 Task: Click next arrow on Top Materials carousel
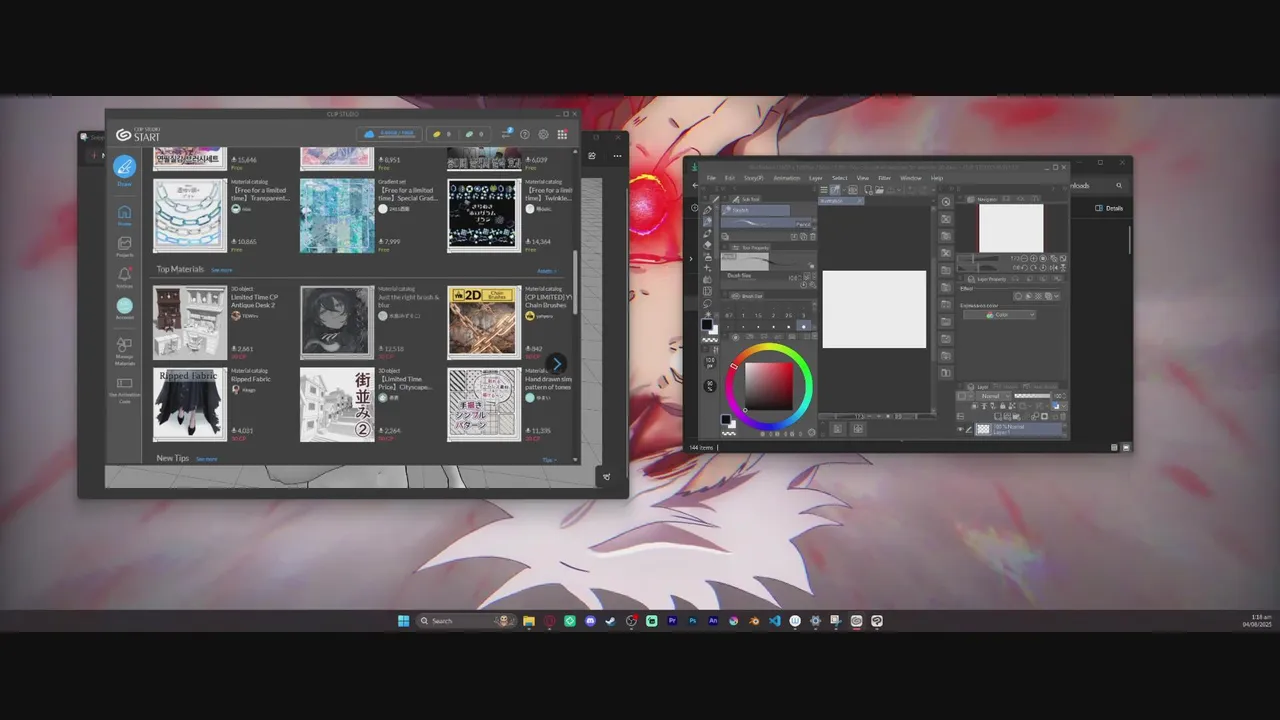557,364
